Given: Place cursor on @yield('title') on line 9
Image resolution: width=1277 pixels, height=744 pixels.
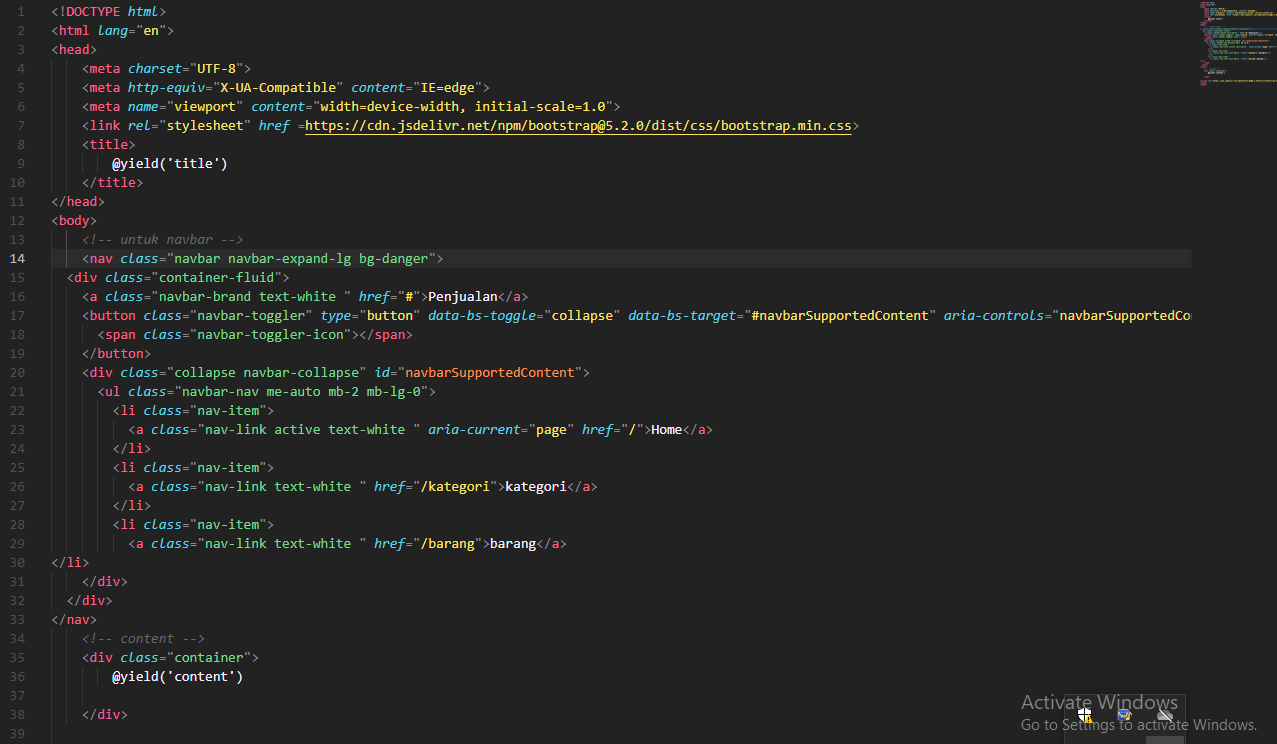Looking at the screenshot, I should [x=168, y=163].
